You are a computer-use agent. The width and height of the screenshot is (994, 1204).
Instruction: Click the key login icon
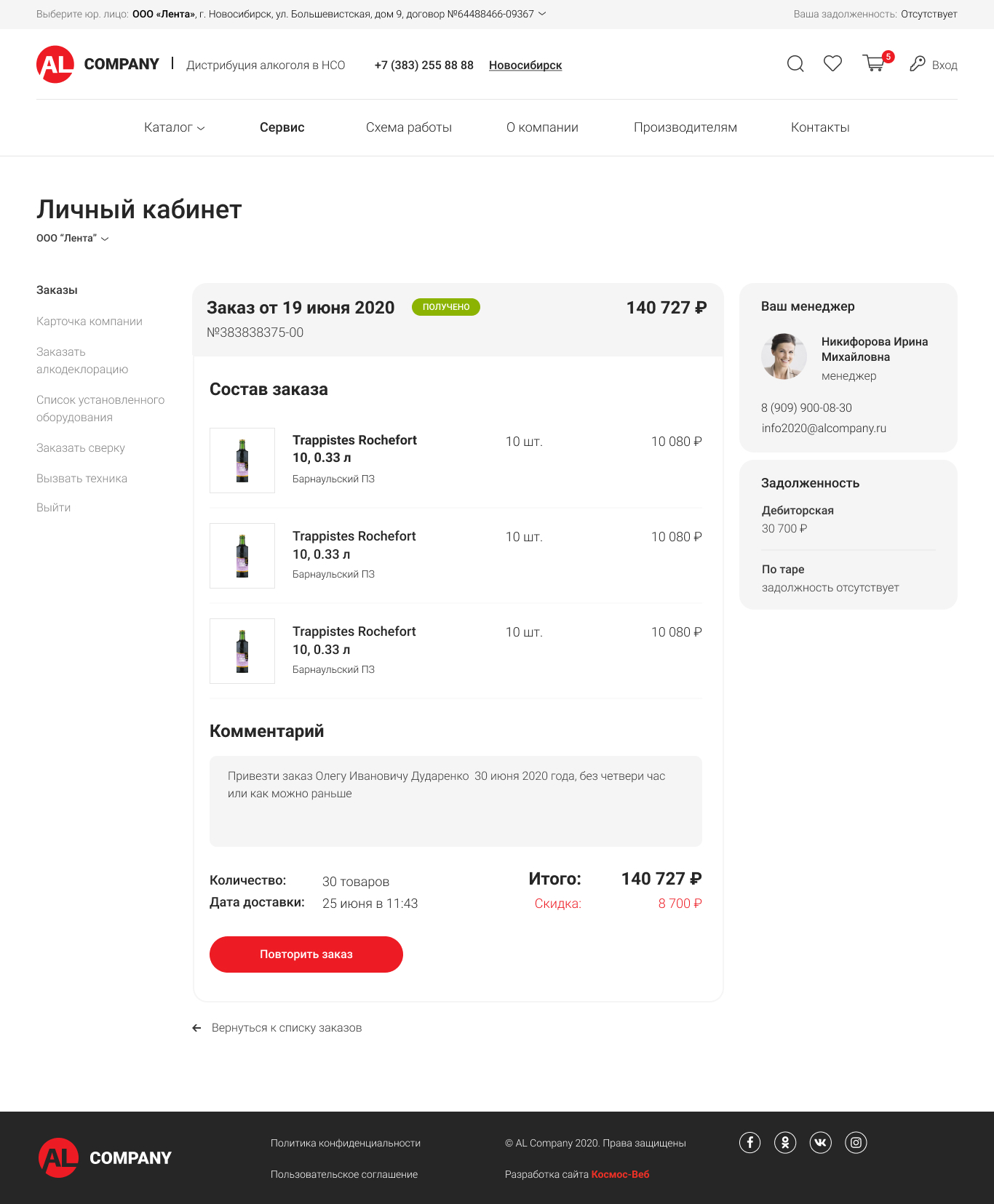pos(918,64)
